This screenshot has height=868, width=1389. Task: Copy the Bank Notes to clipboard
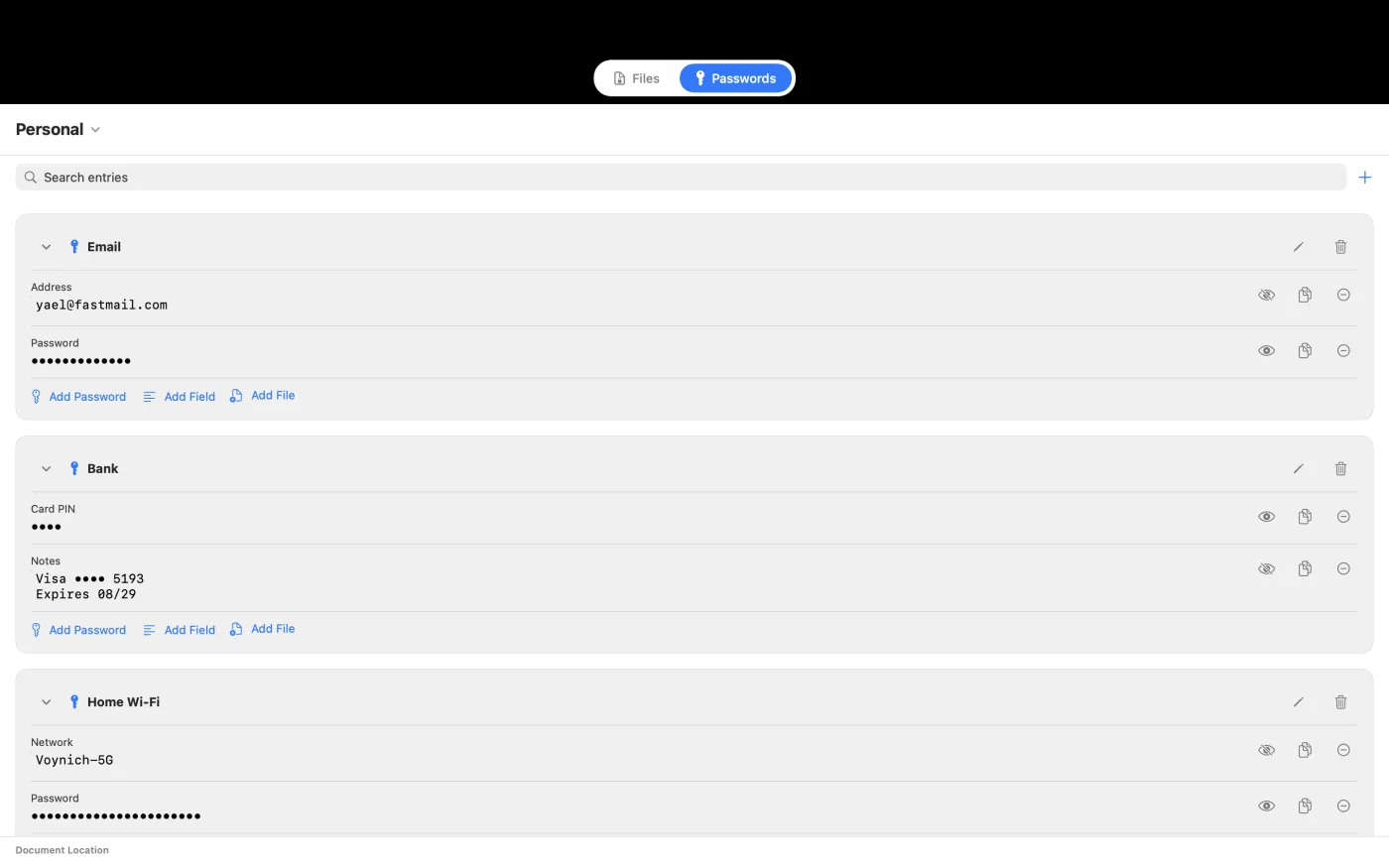[x=1306, y=569]
